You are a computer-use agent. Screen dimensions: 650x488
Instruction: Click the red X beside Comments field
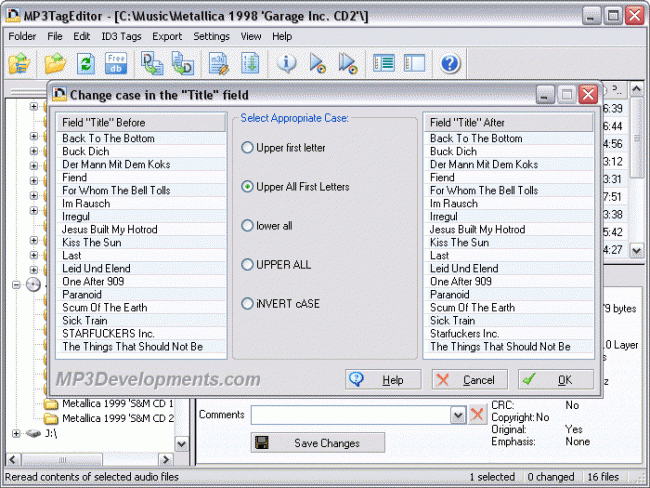pos(477,414)
